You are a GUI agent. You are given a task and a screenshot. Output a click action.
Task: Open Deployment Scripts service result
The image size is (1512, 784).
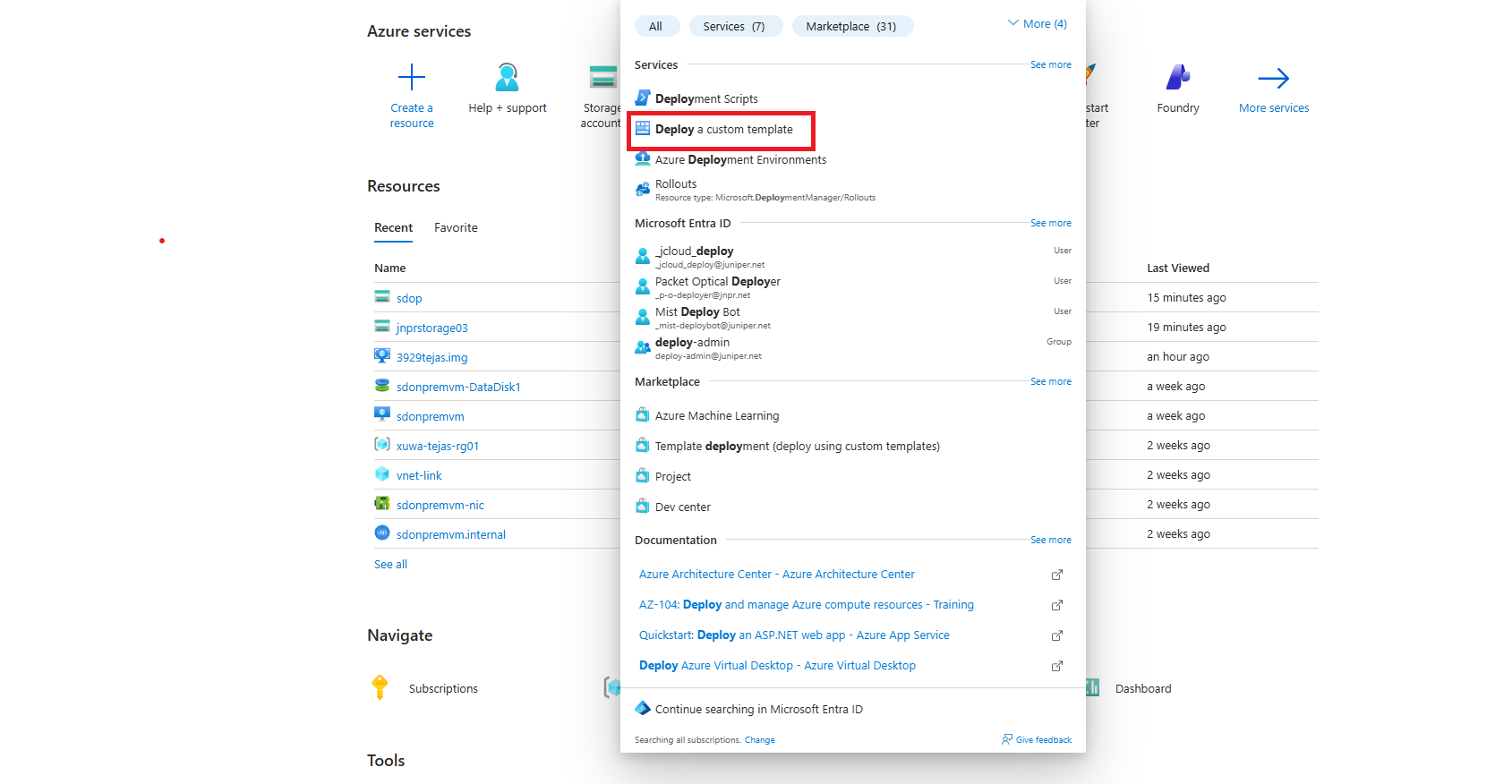(706, 98)
